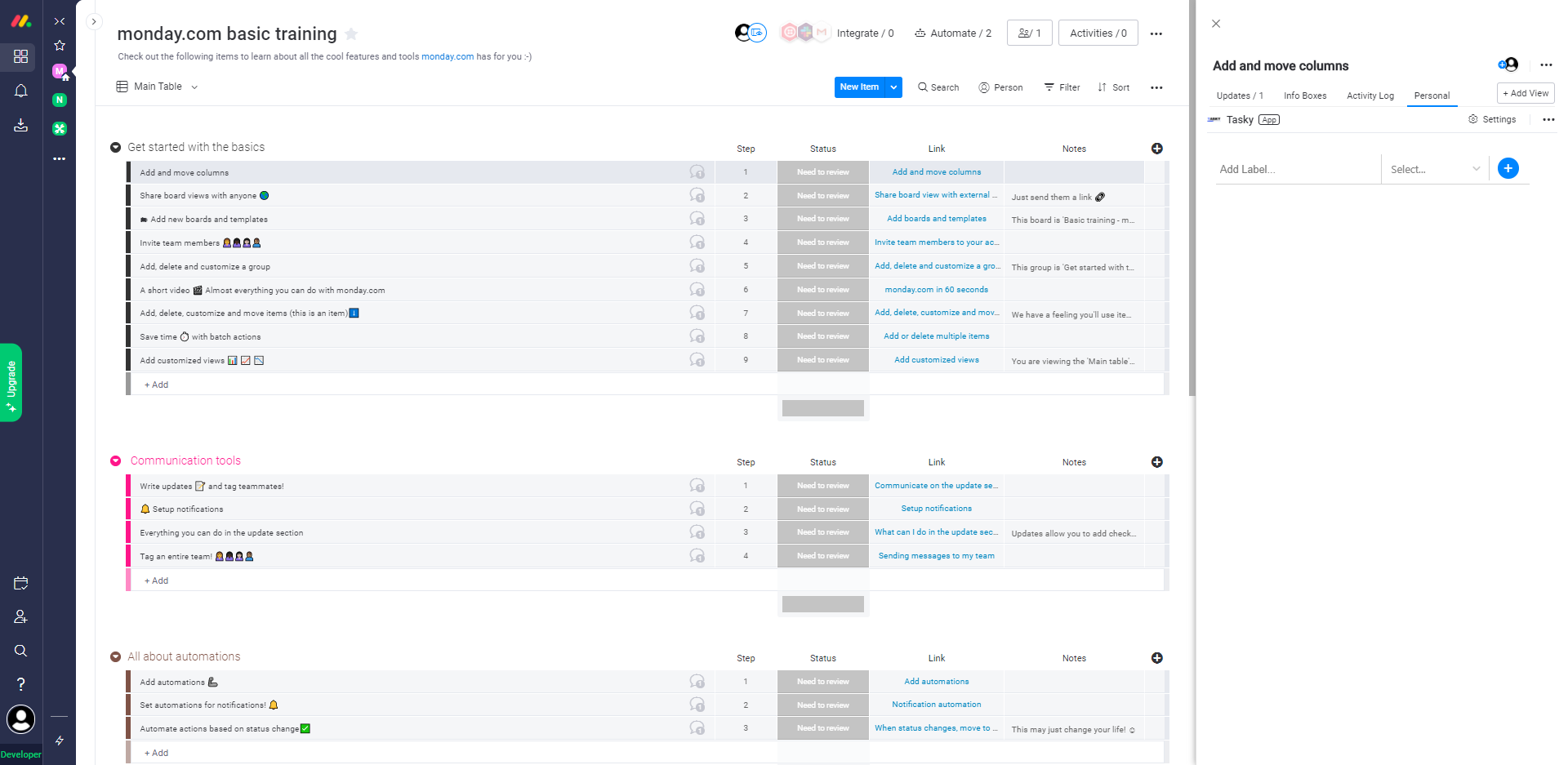The height and width of the screenshot is (765, 1568).
Task: Add column to Communication tools group
Action: [x=1156, y=462]
